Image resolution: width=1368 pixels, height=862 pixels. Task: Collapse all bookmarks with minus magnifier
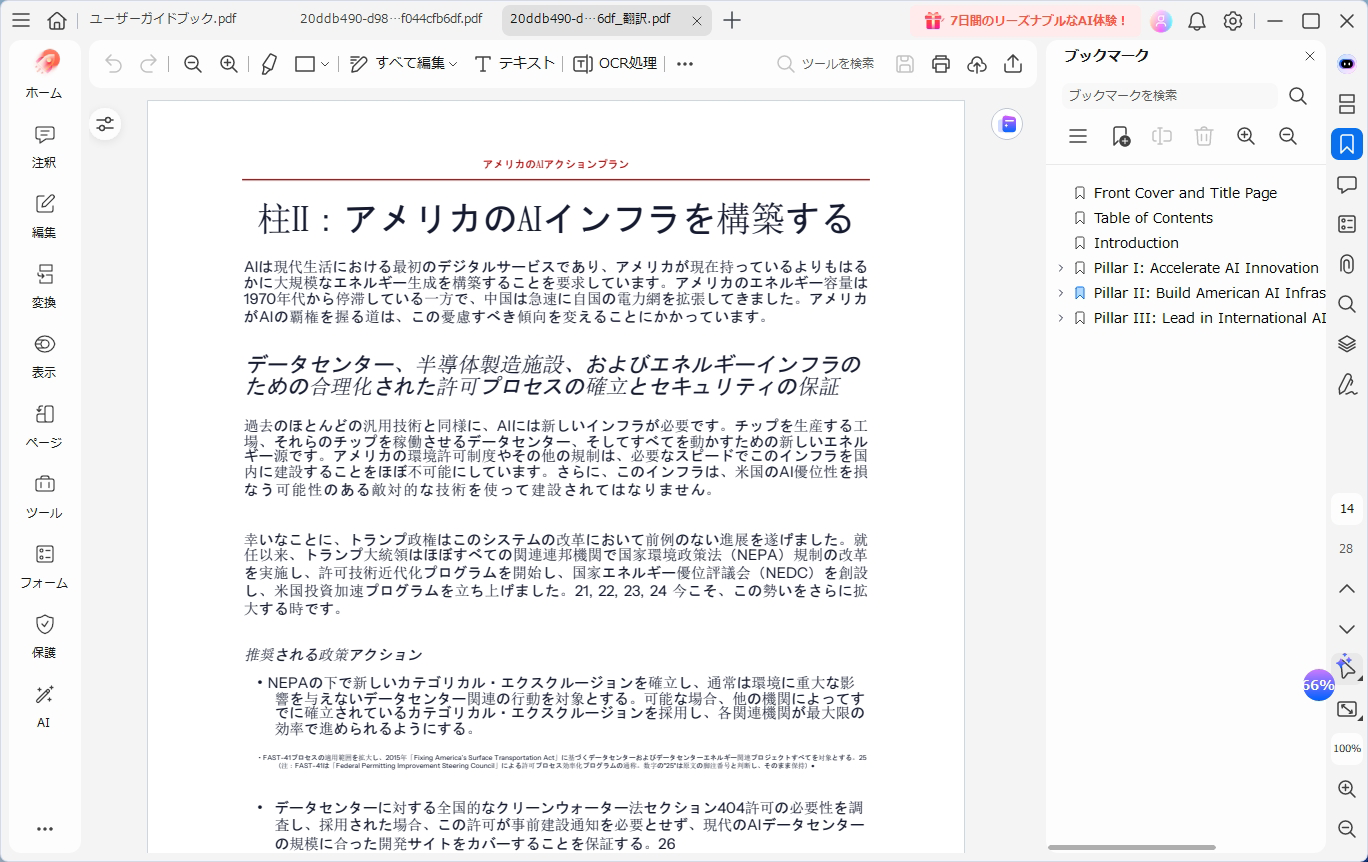tap(1288, 136)
